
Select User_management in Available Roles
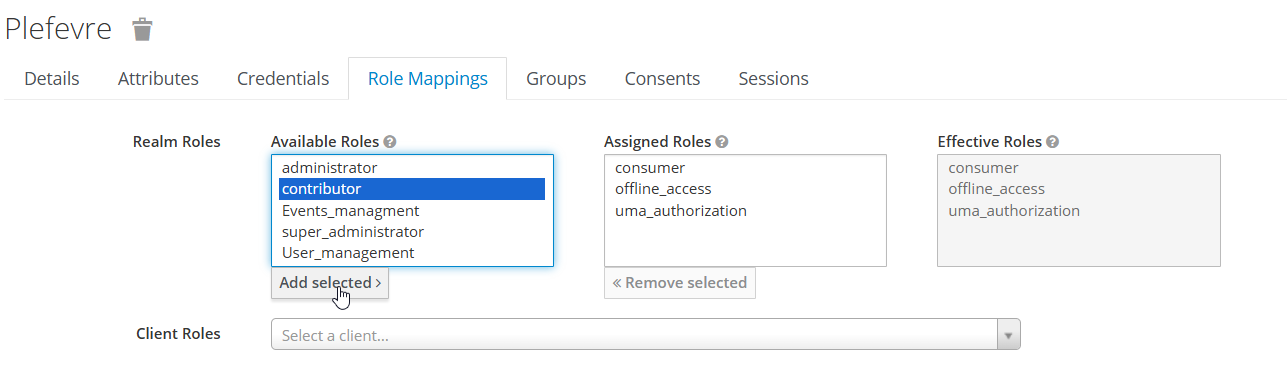[x=412, y=253]
